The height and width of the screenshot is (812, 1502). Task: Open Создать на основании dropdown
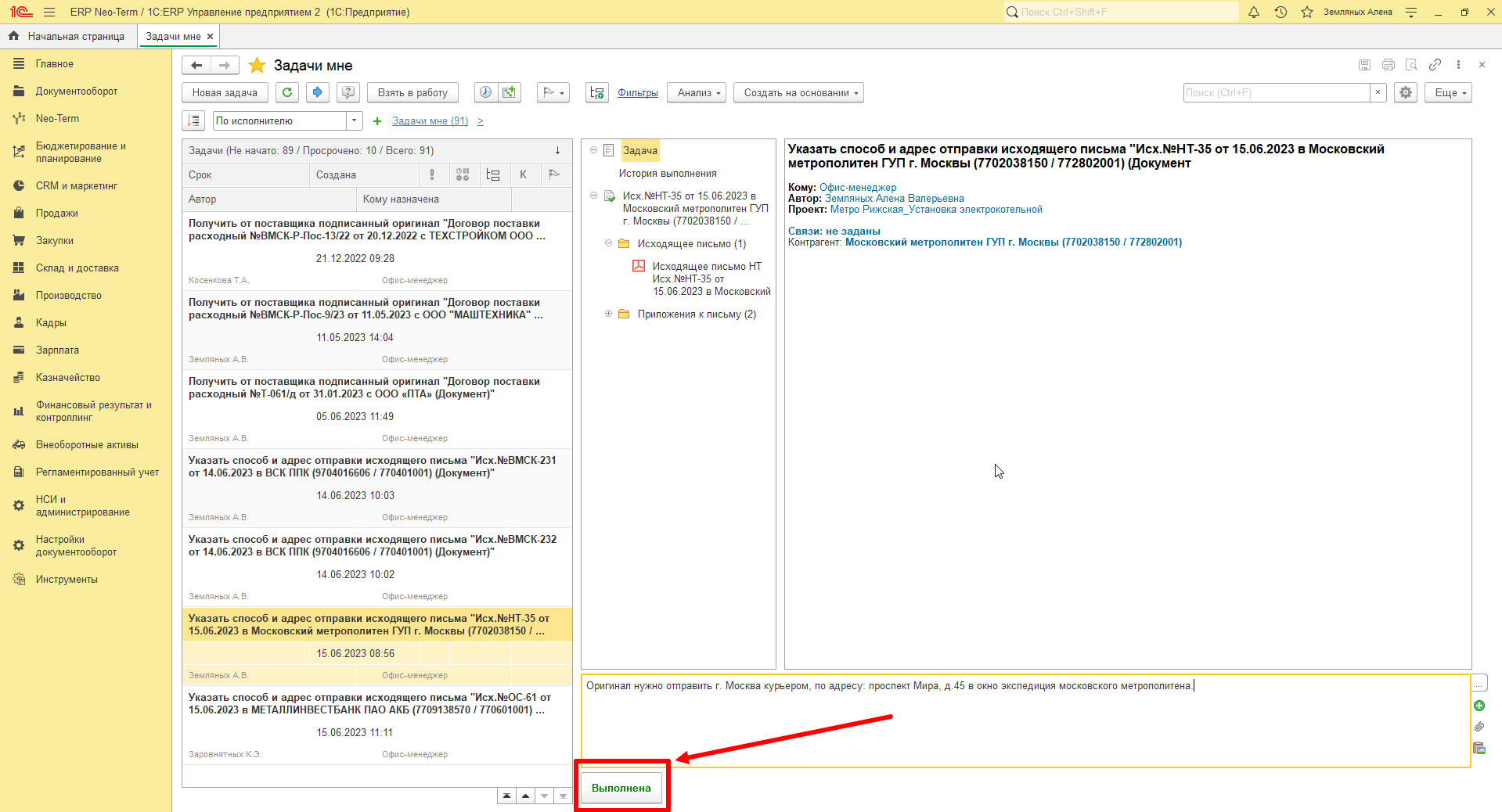click(798, 92)
